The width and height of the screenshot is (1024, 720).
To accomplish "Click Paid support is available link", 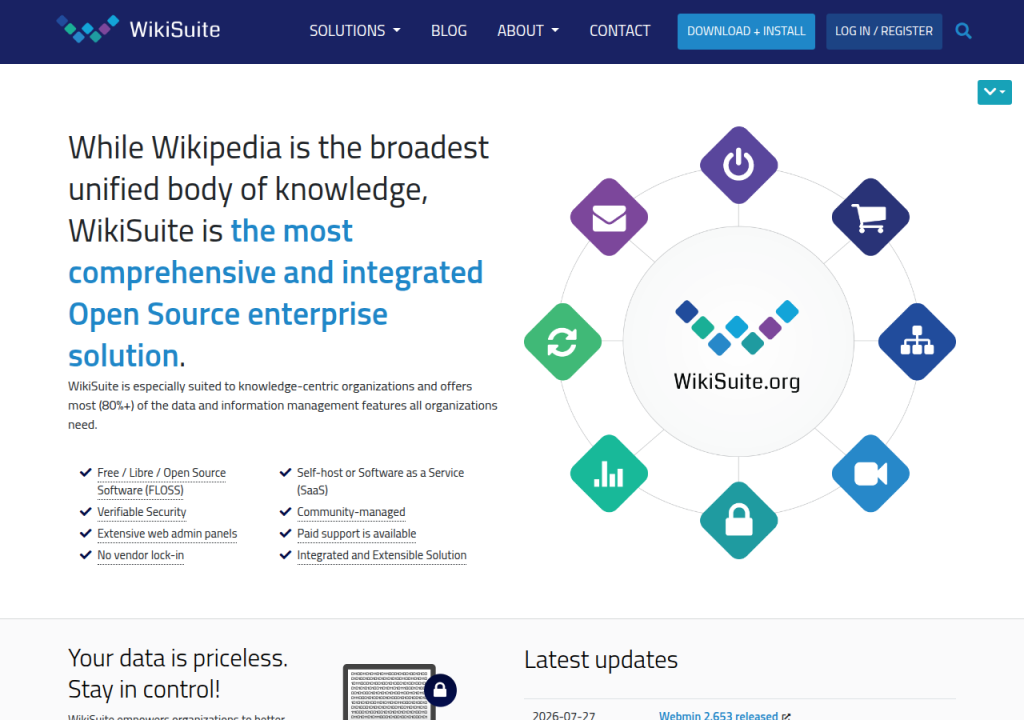I will [x=357, y=534].
